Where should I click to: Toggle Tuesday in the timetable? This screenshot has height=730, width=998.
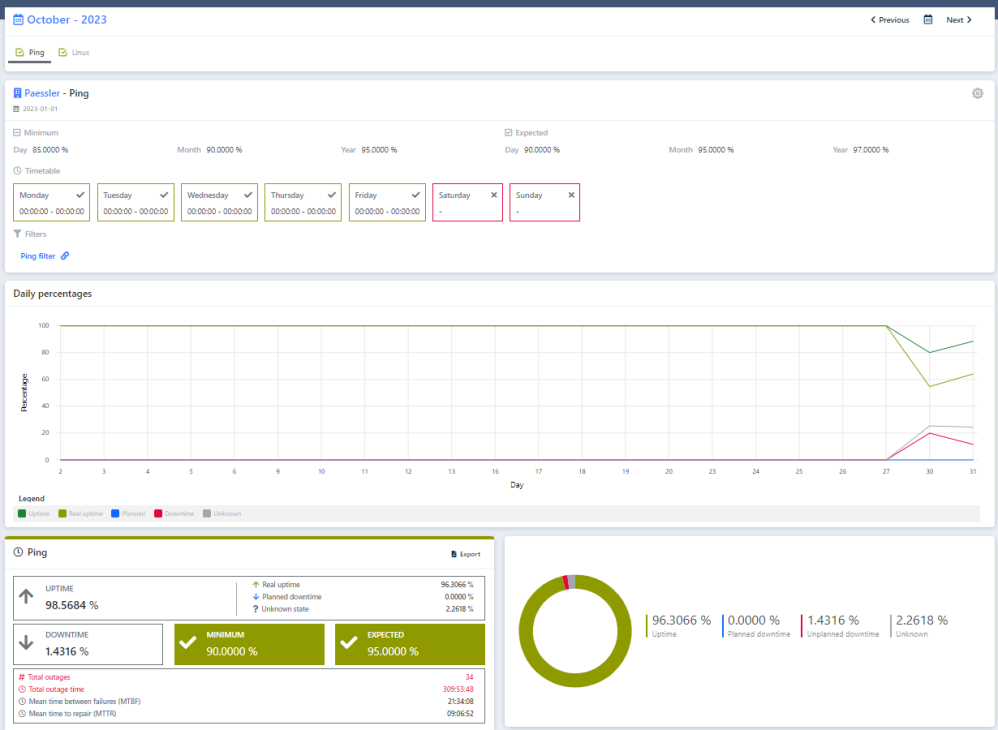click(136, 202)
